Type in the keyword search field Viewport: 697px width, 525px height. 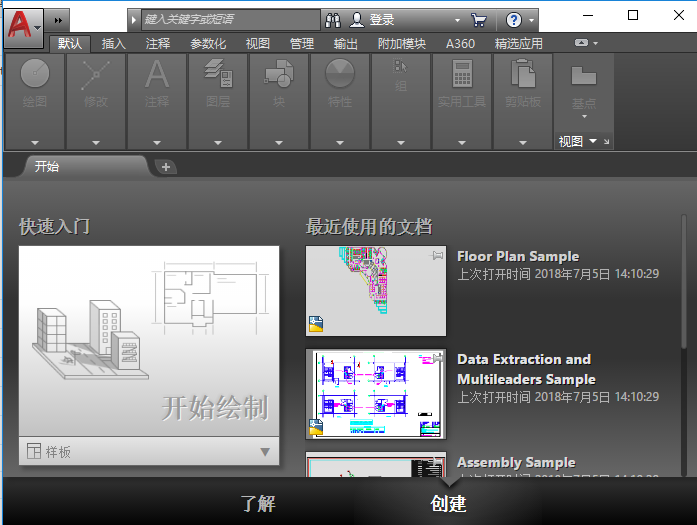(230, 20)
